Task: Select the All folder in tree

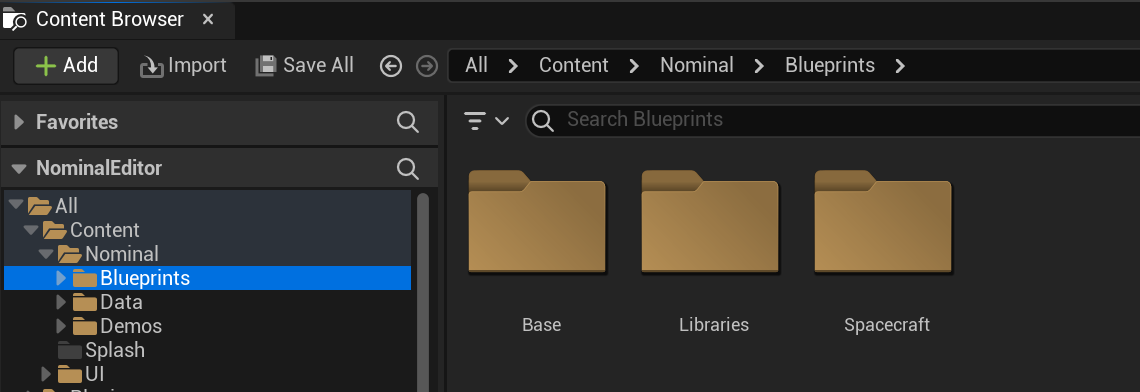Action: click(x=208, y=206)
